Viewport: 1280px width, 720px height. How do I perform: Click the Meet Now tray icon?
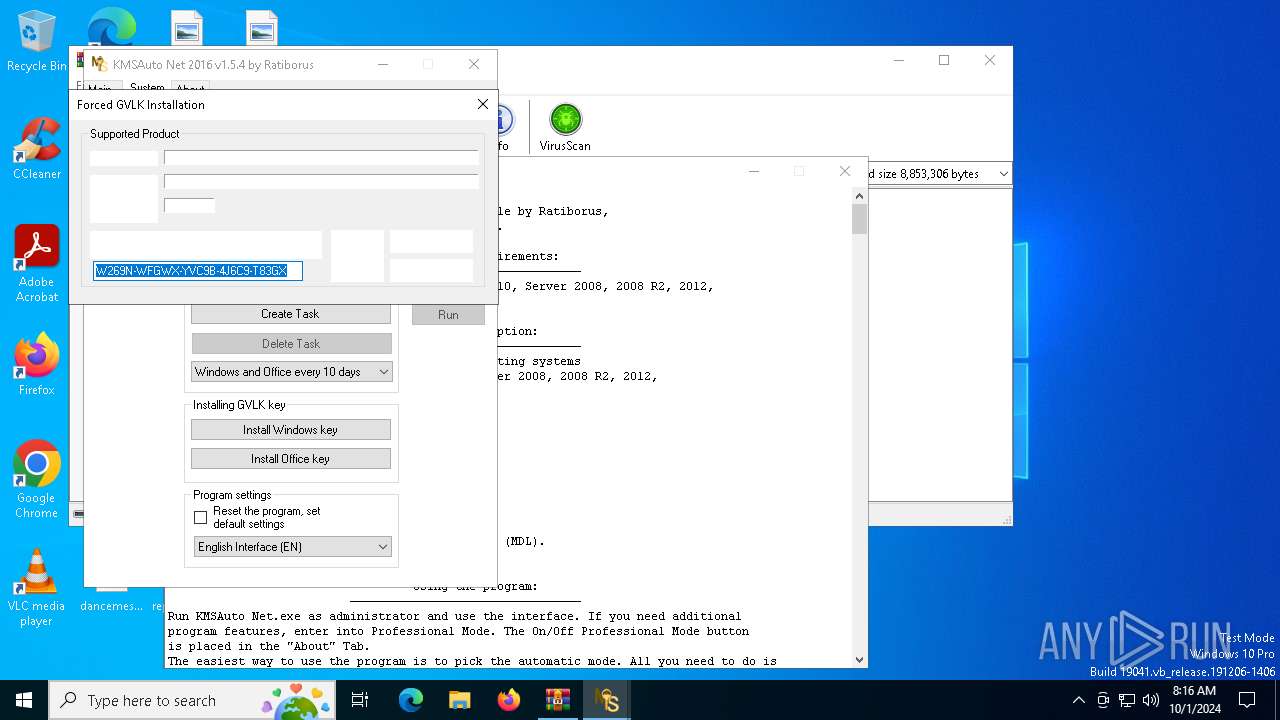point(1103,700)
